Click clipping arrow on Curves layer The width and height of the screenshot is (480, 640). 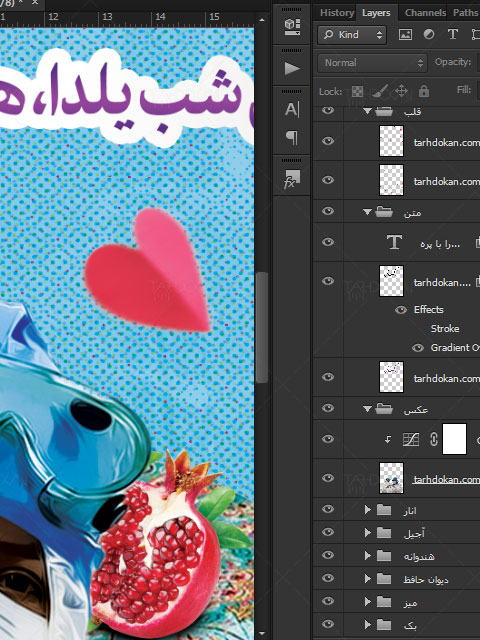388,439
